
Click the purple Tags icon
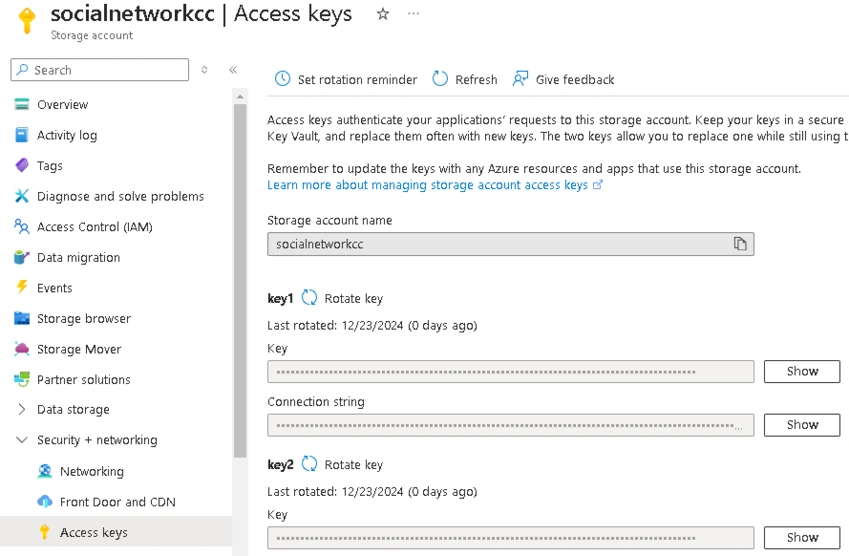coord(22,165)
